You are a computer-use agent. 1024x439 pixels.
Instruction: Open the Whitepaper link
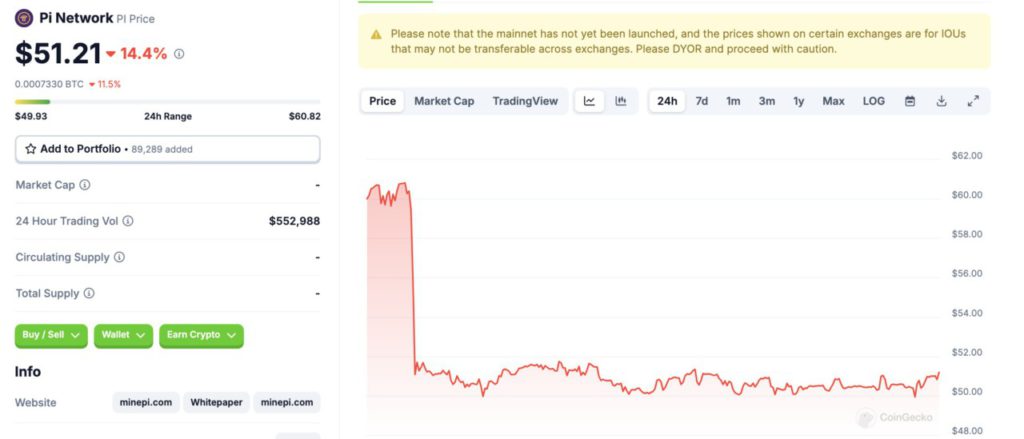(217, 403)
